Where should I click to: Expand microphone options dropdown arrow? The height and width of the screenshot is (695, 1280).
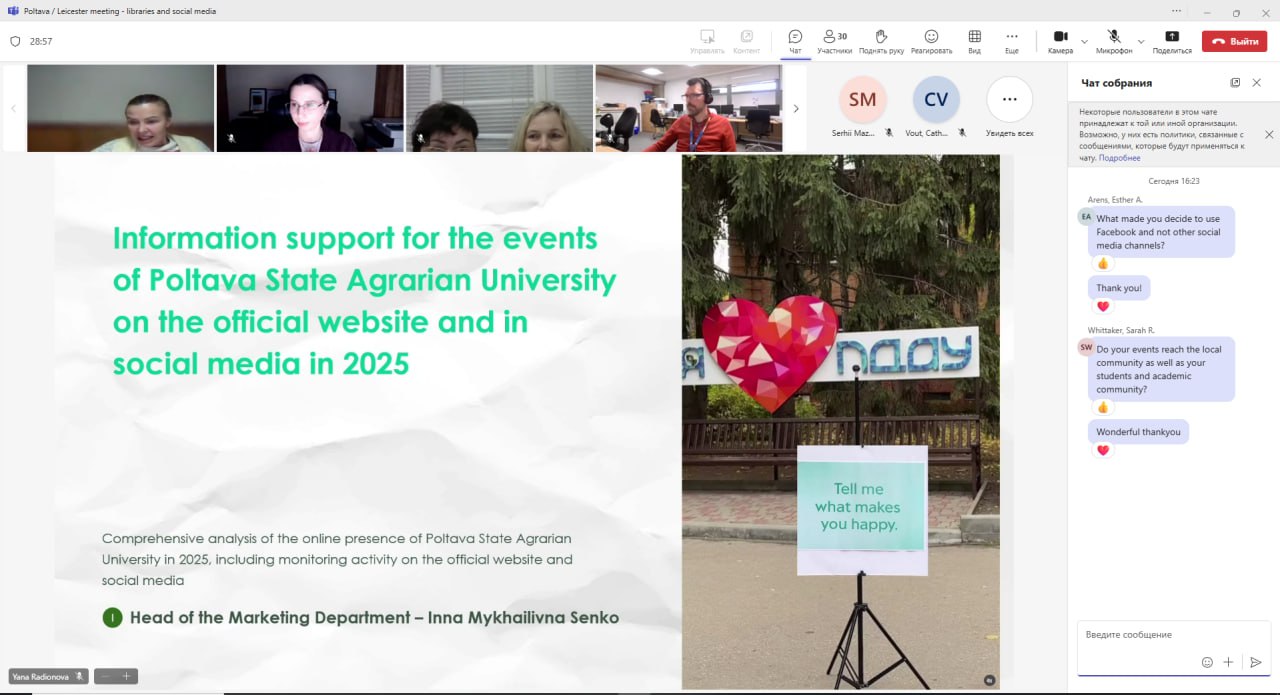[1141, 41]
